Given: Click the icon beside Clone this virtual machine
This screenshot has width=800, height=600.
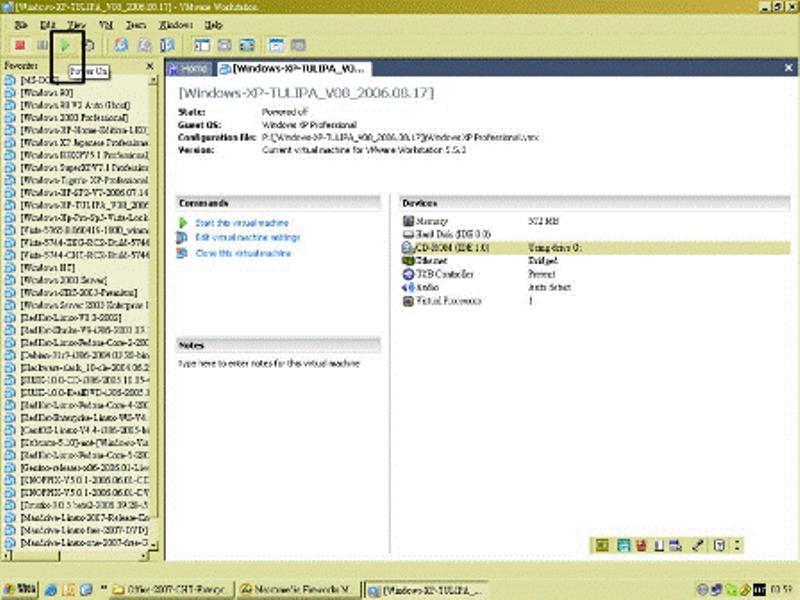Looking at the screenshot, I should click(182, 253).
